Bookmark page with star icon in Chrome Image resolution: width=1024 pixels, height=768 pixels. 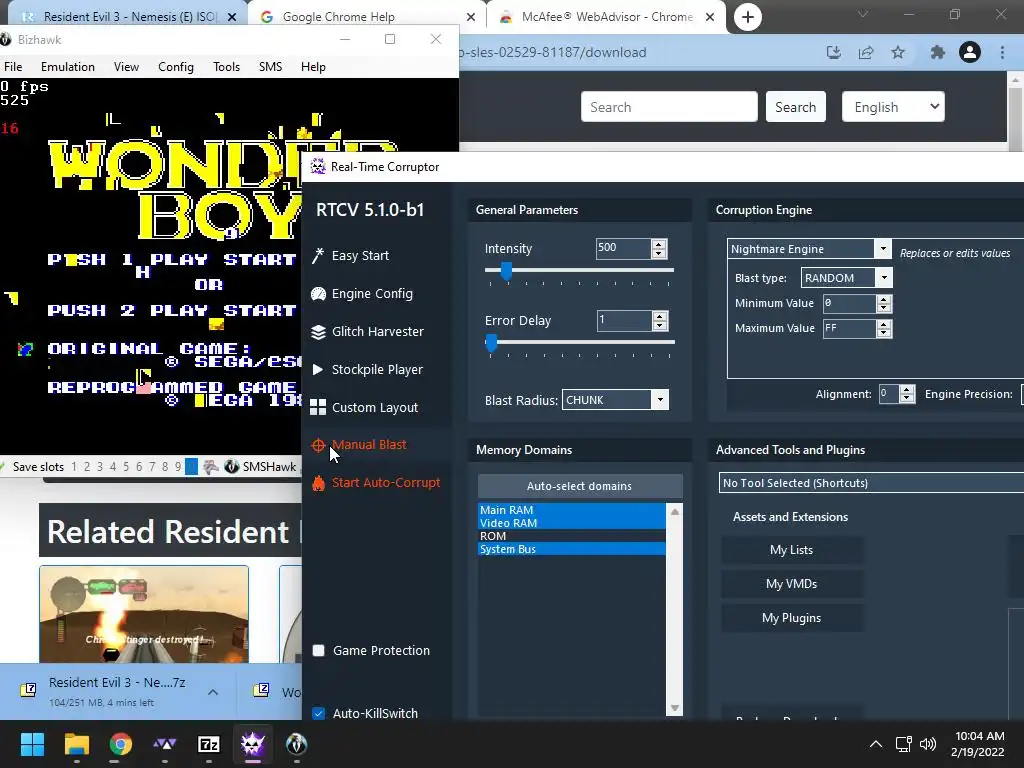tap(899, 52)
